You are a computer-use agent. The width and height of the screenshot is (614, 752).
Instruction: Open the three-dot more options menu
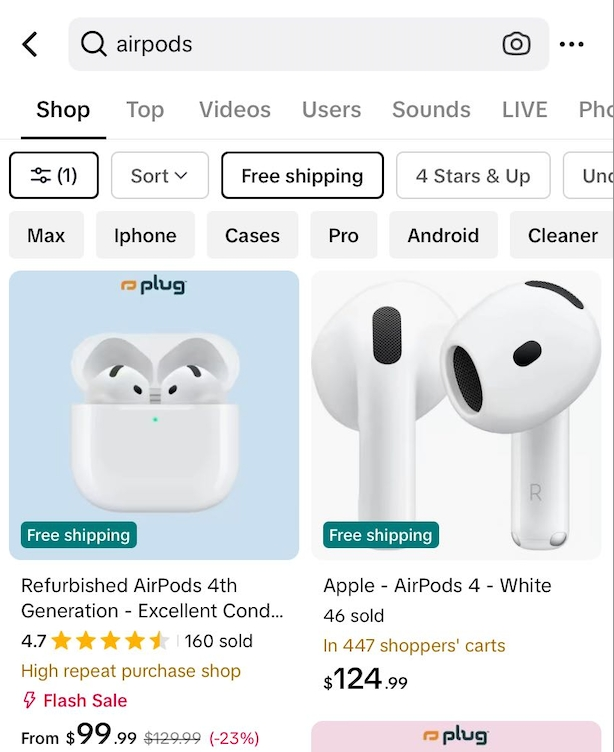click(572, 44)
